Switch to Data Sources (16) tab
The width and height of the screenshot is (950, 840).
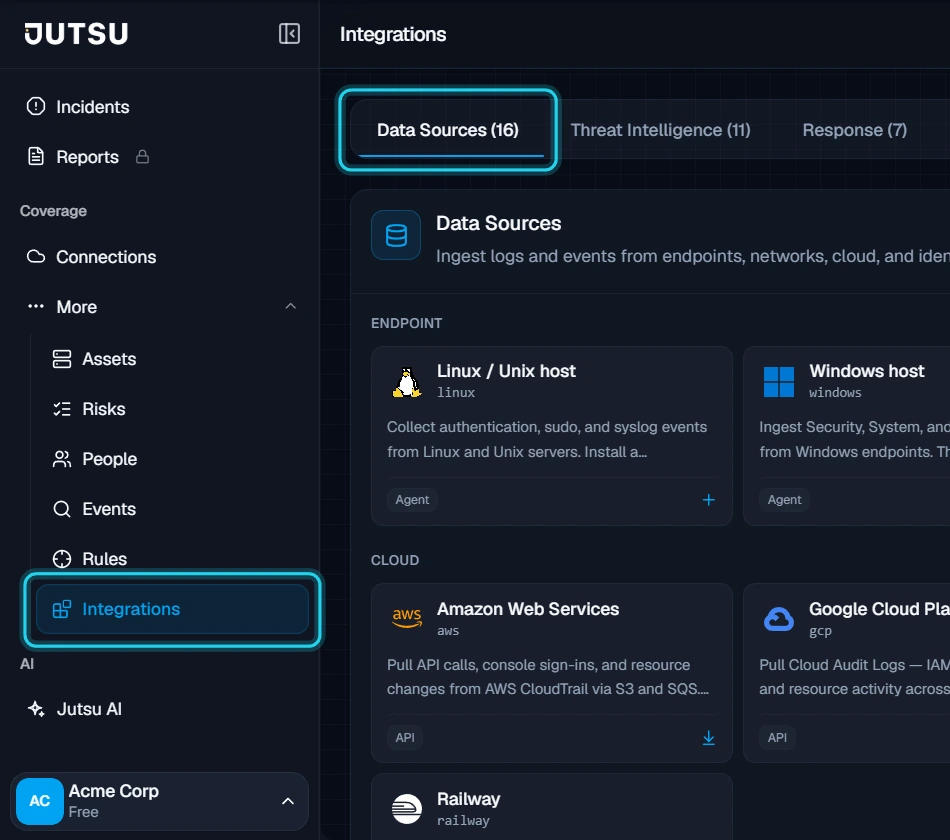coord(448,130)
